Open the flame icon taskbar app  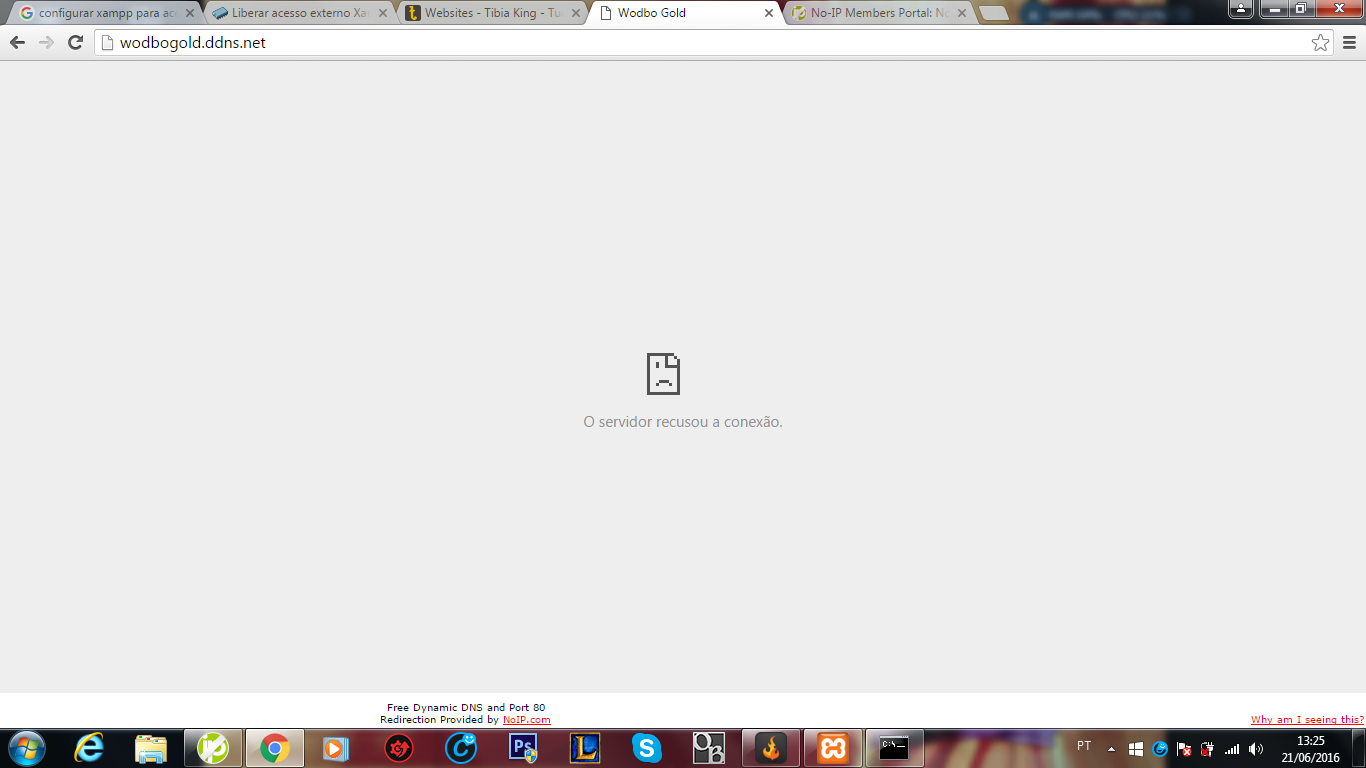[x=770, y=748]
